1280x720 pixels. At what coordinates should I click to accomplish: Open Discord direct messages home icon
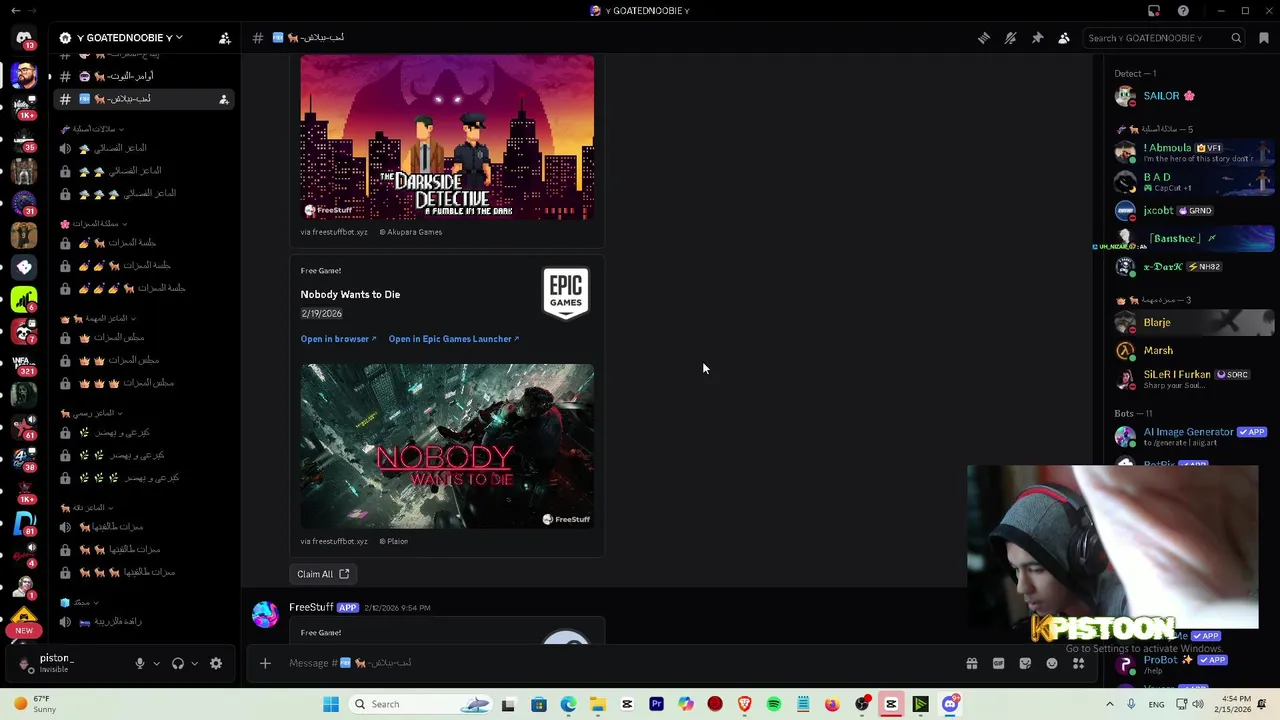(24, 38)
